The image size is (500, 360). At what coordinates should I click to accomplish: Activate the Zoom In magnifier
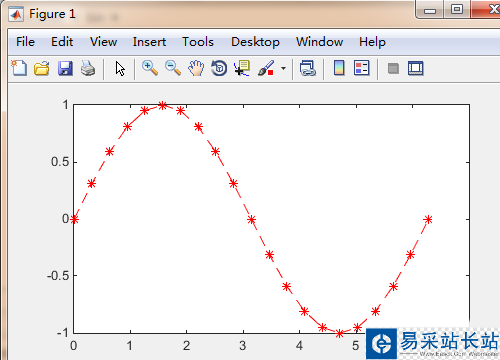point(150,68)
